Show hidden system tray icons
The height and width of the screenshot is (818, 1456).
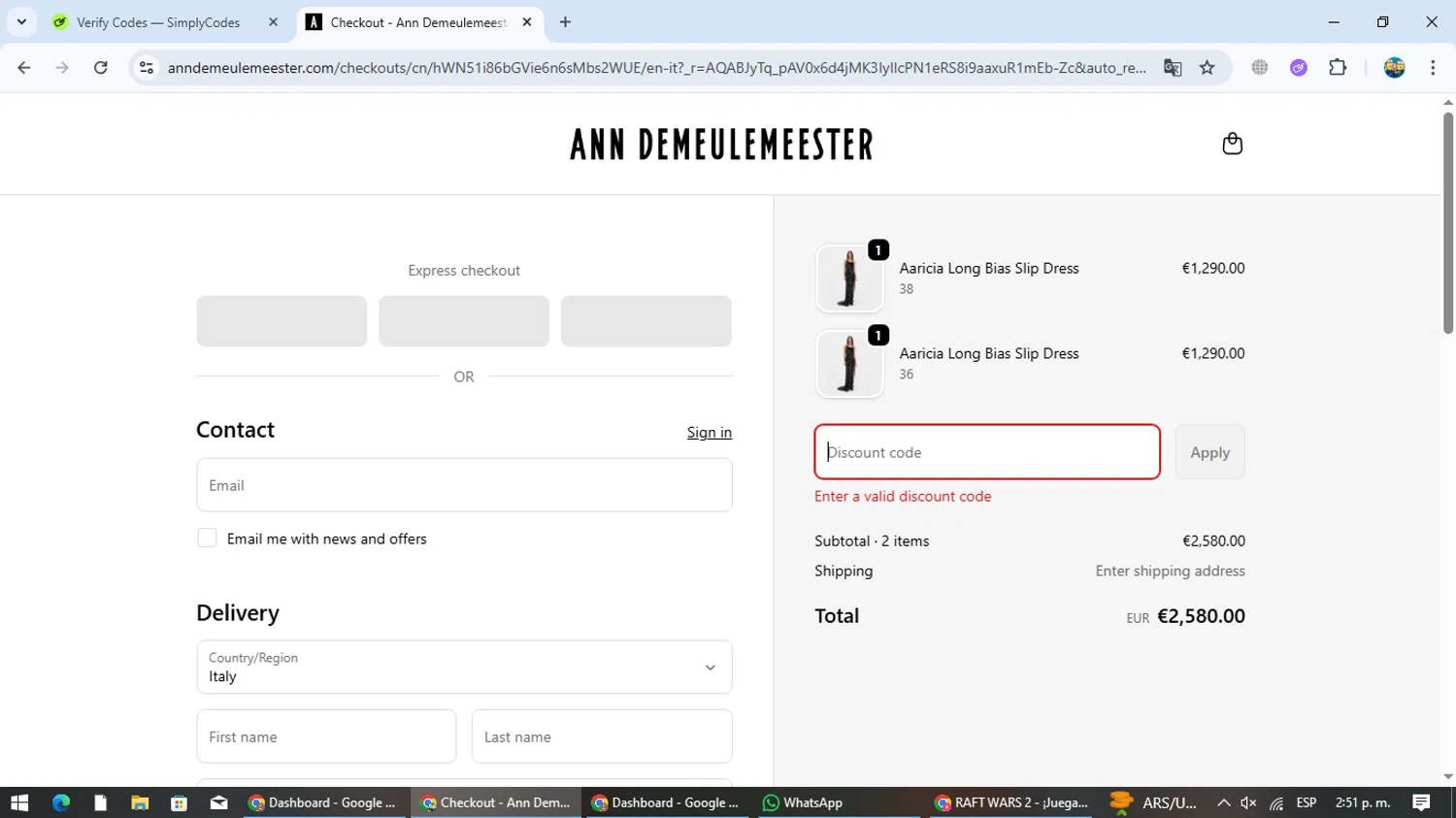1223,802
